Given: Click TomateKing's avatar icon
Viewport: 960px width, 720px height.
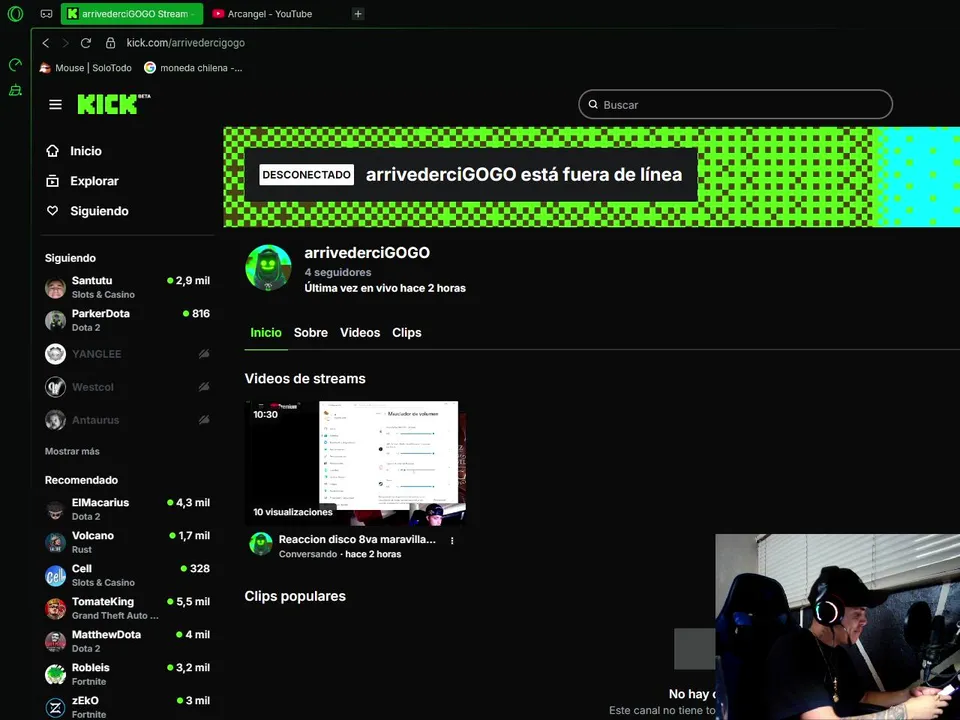Looking at the screenshot, I should tap(55, 609).
